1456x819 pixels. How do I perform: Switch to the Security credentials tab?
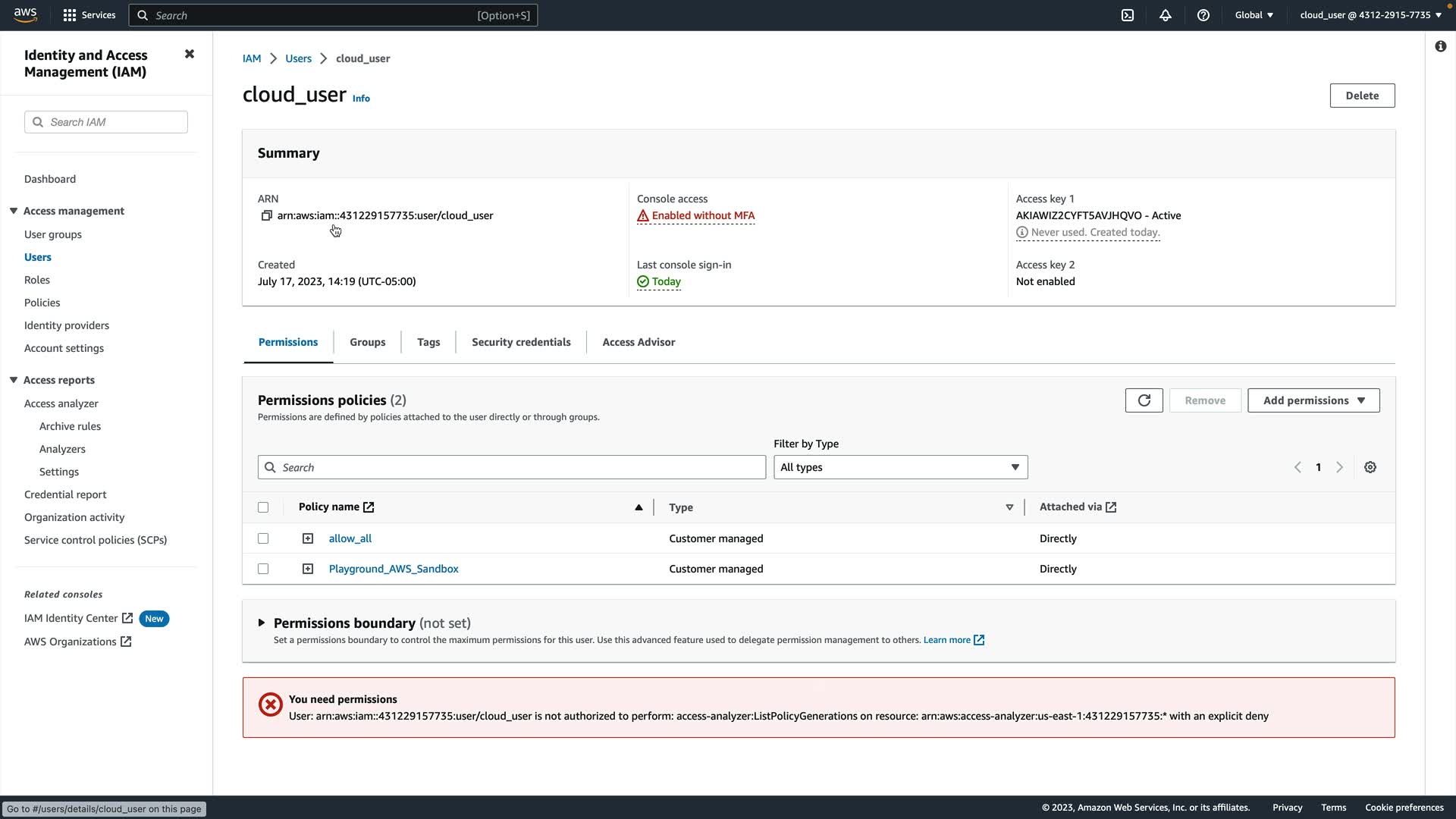[521, 342]
